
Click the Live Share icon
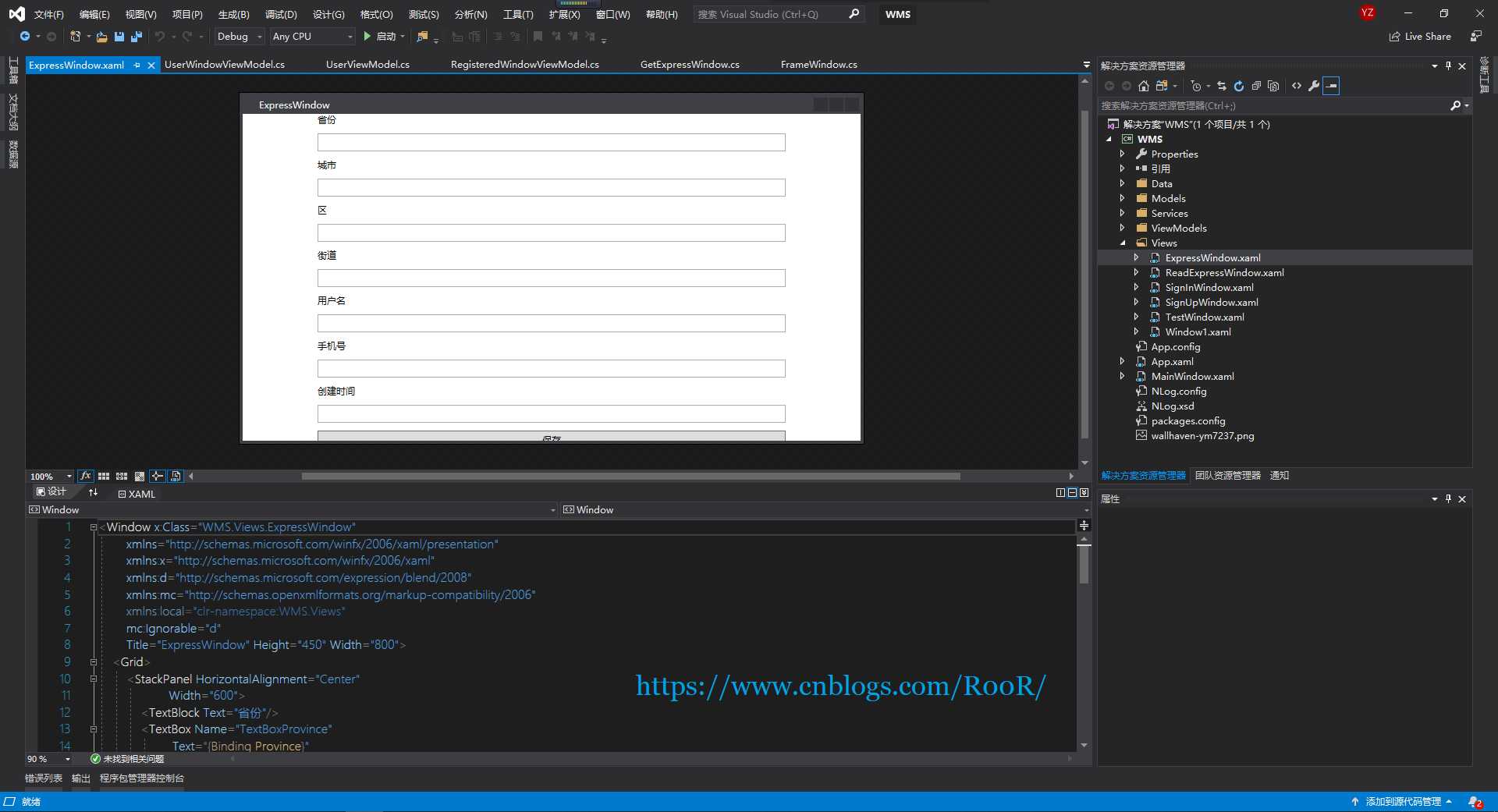(x=1421, y=37)
